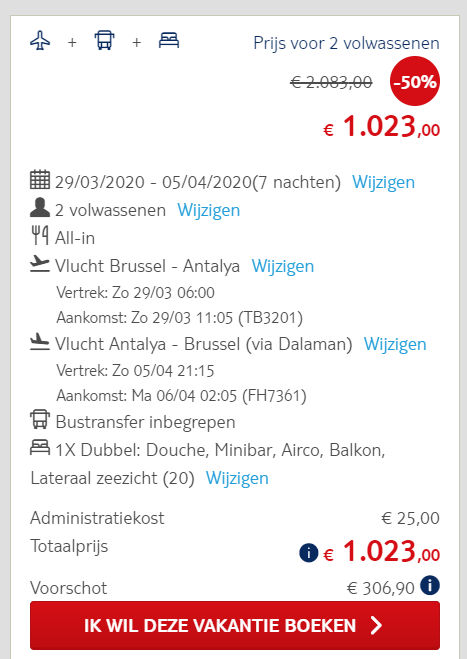Click the bed icon in header

[x=169, y=40]
